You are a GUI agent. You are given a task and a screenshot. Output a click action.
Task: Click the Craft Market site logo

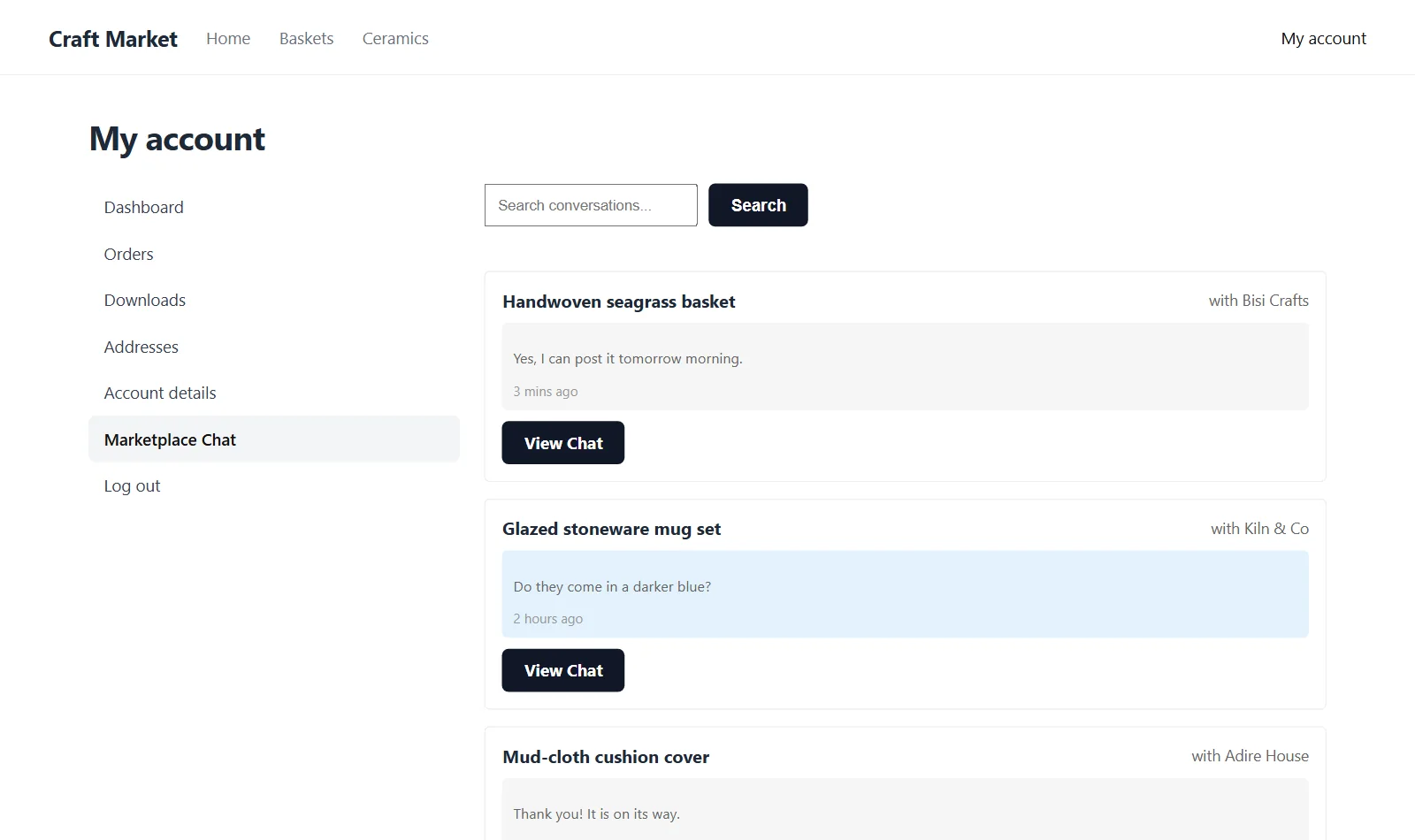tap(113, 39)
